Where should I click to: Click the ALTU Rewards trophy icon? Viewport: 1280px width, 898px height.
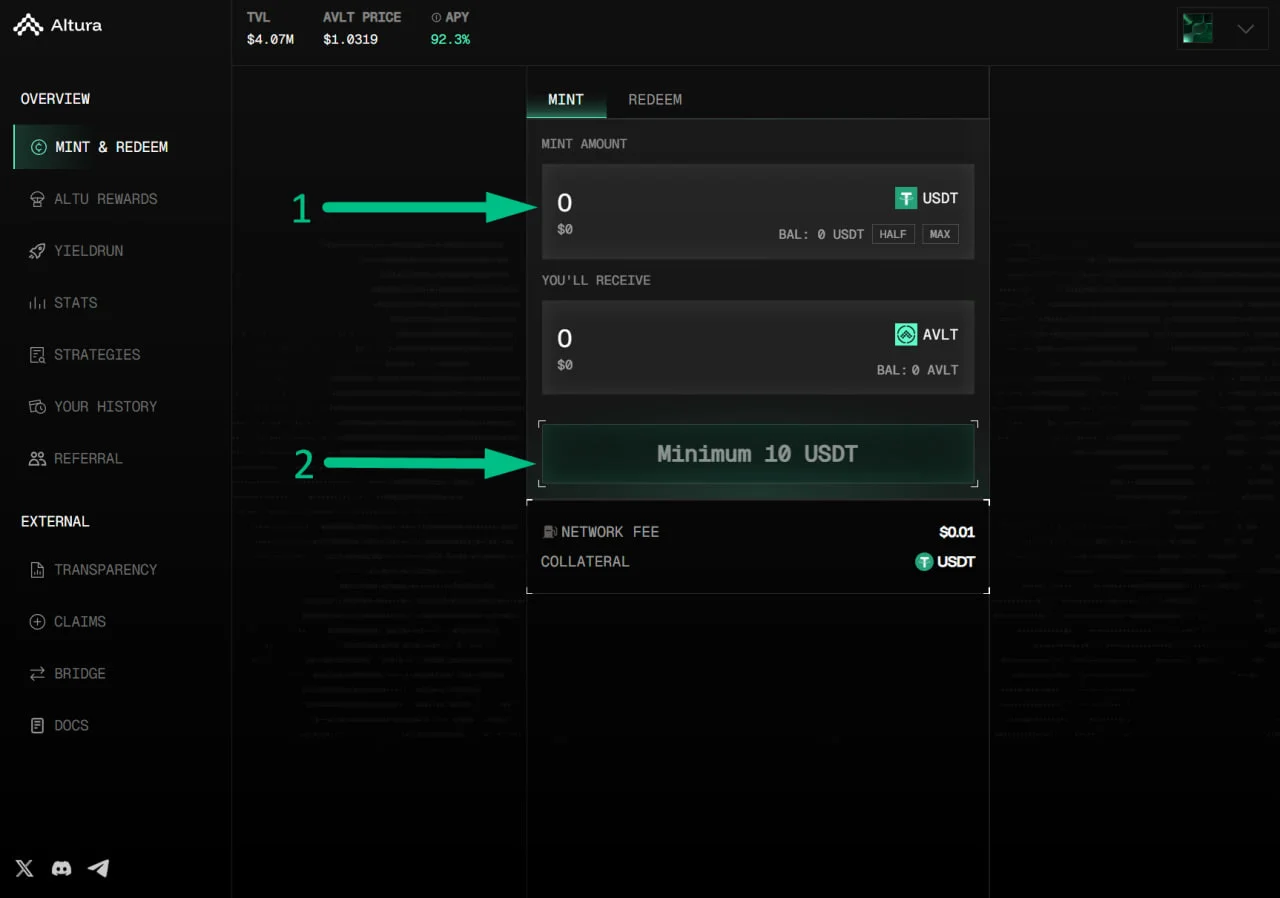point(38,199)
